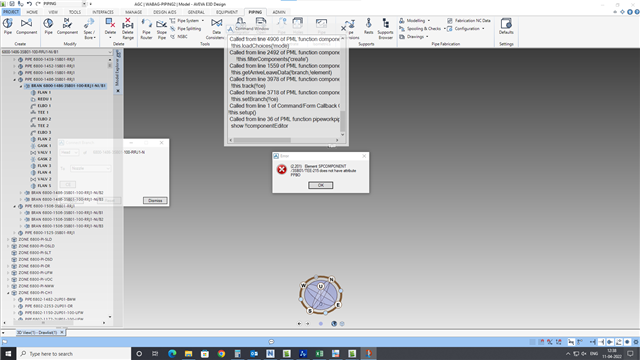Open Spooling & Checks dropdown
The width and height of the screenshot is (640, 360).
coord(422,29)
